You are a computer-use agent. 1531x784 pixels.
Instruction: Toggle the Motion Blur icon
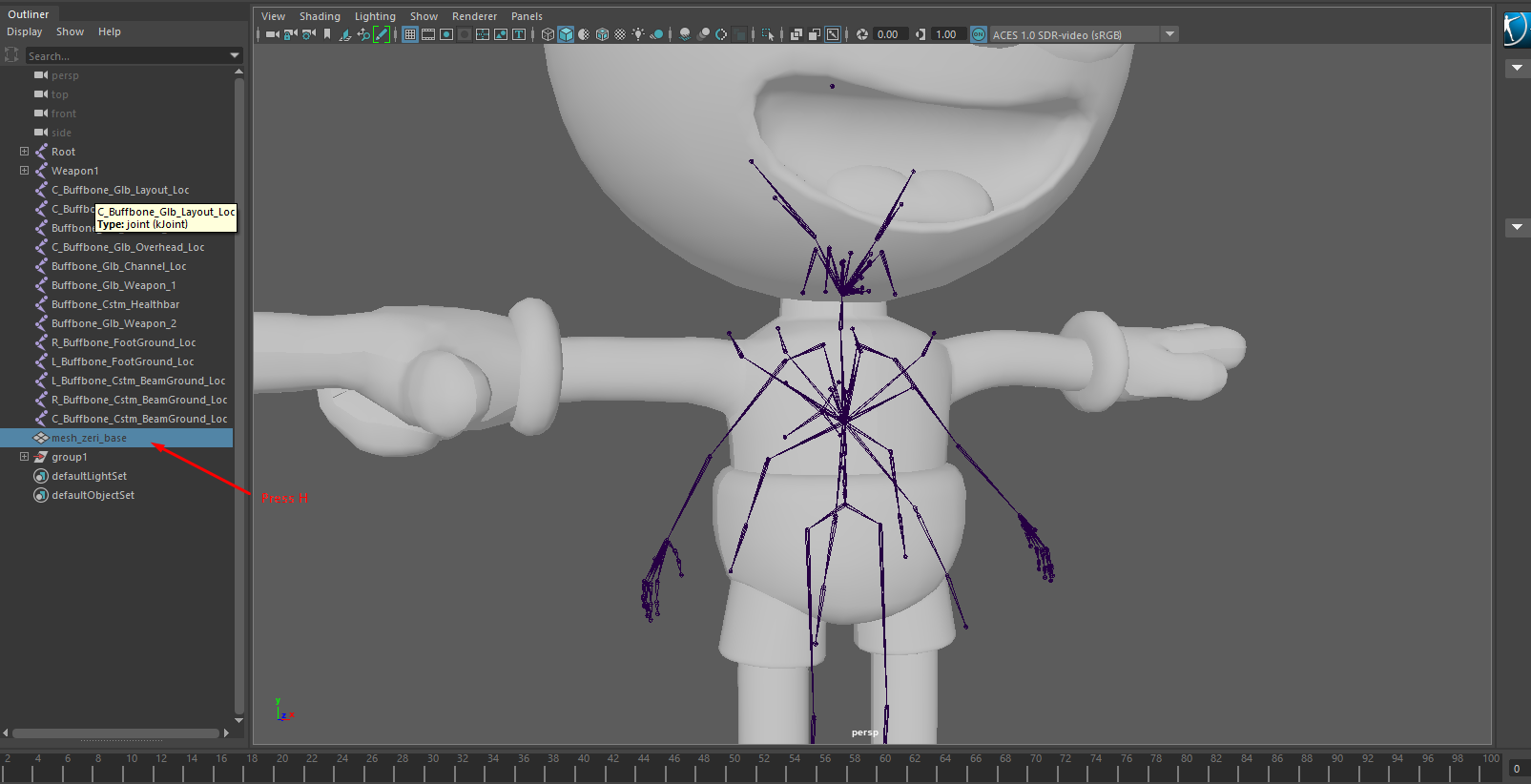(703, 34)
